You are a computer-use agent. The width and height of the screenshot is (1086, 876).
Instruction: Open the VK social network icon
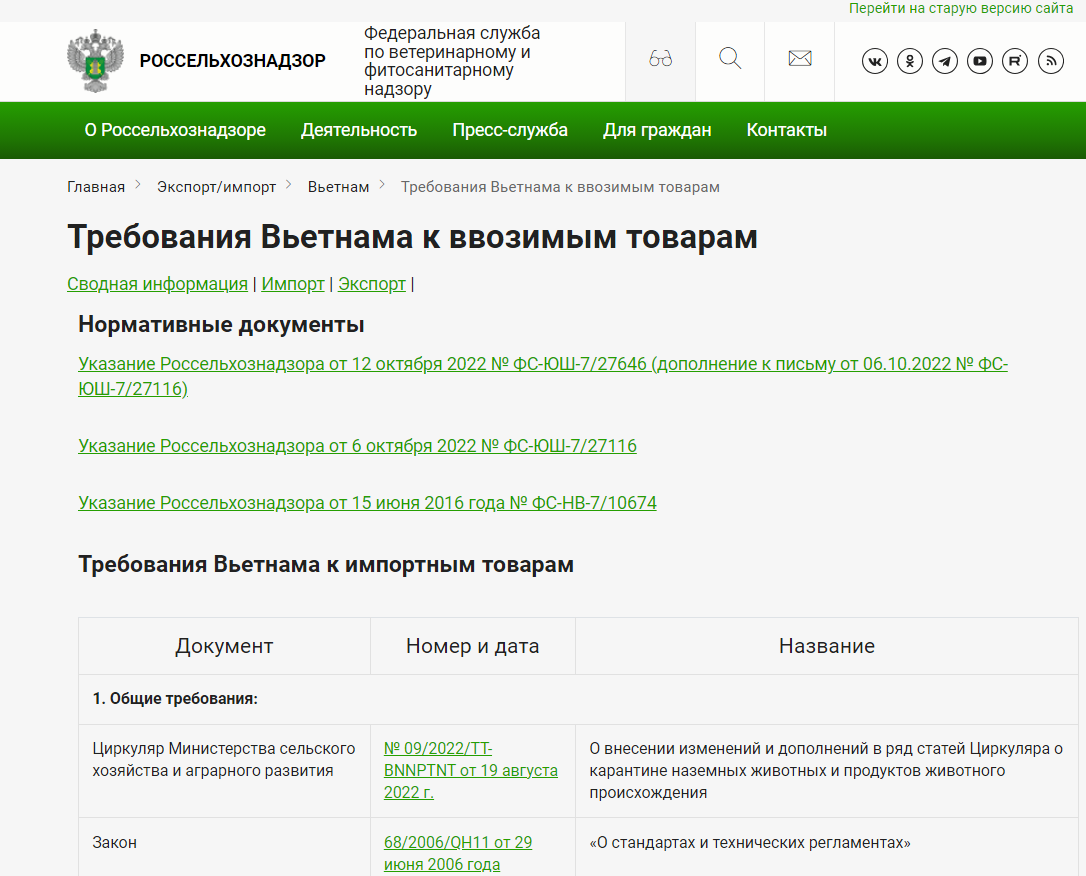point(875,61)
